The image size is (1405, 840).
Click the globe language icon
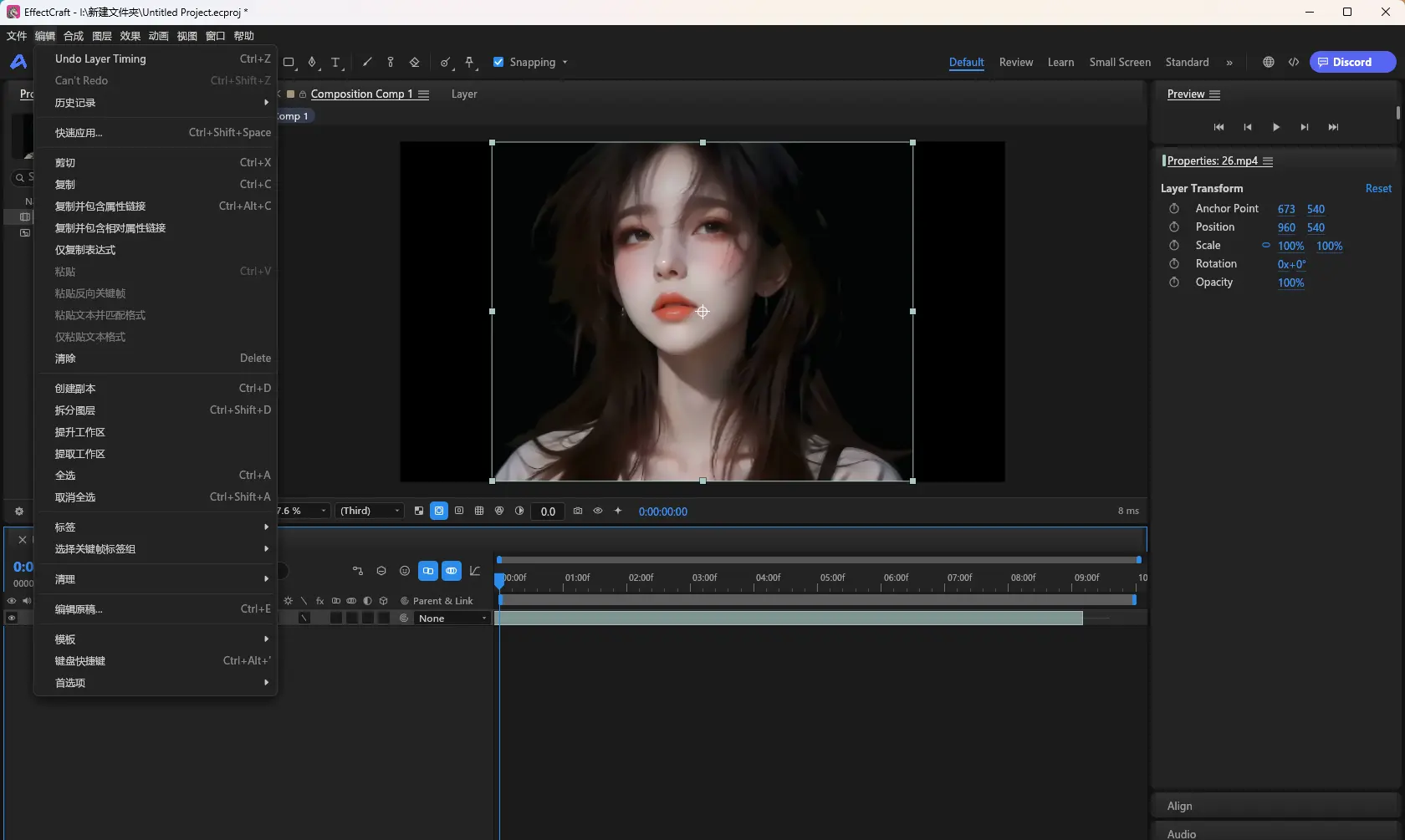tap(1269, 63)
